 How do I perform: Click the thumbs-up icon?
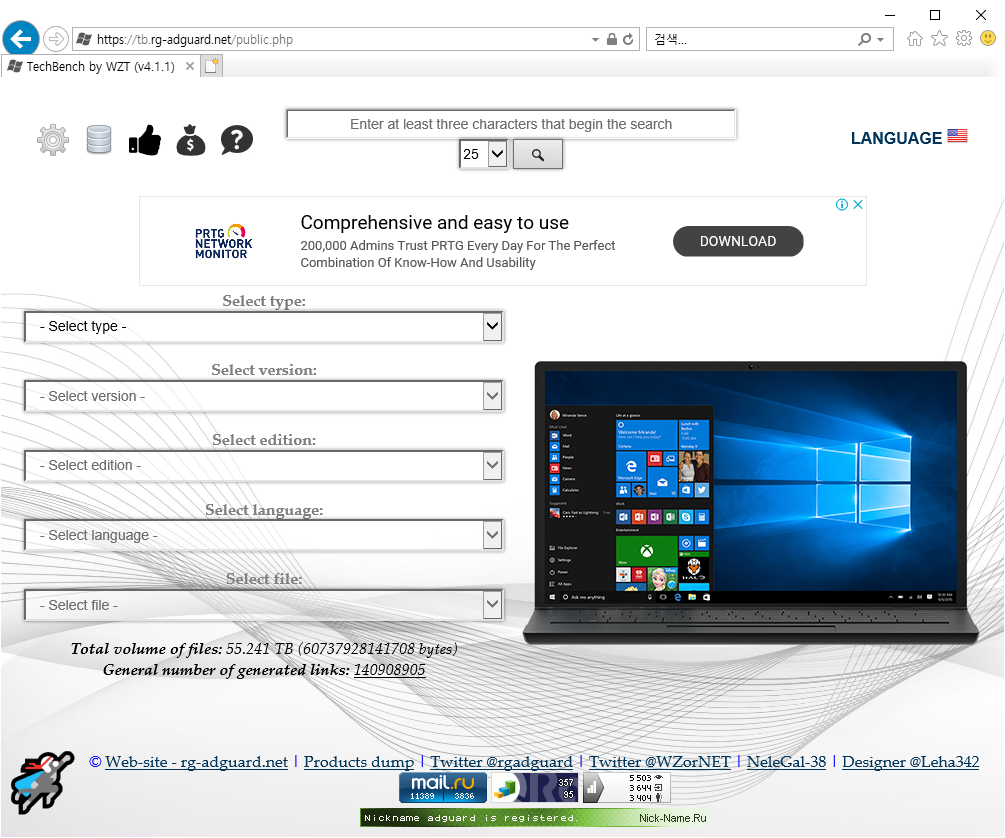click(145, 139)
